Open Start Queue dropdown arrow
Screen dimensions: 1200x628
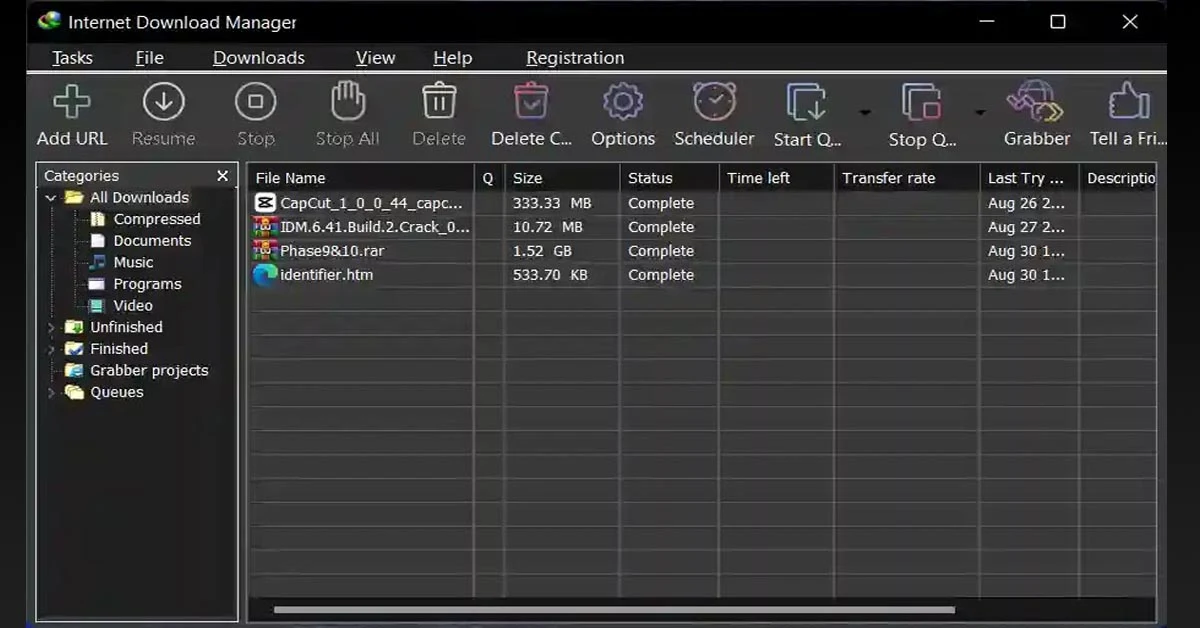click(x=865, y=112)
